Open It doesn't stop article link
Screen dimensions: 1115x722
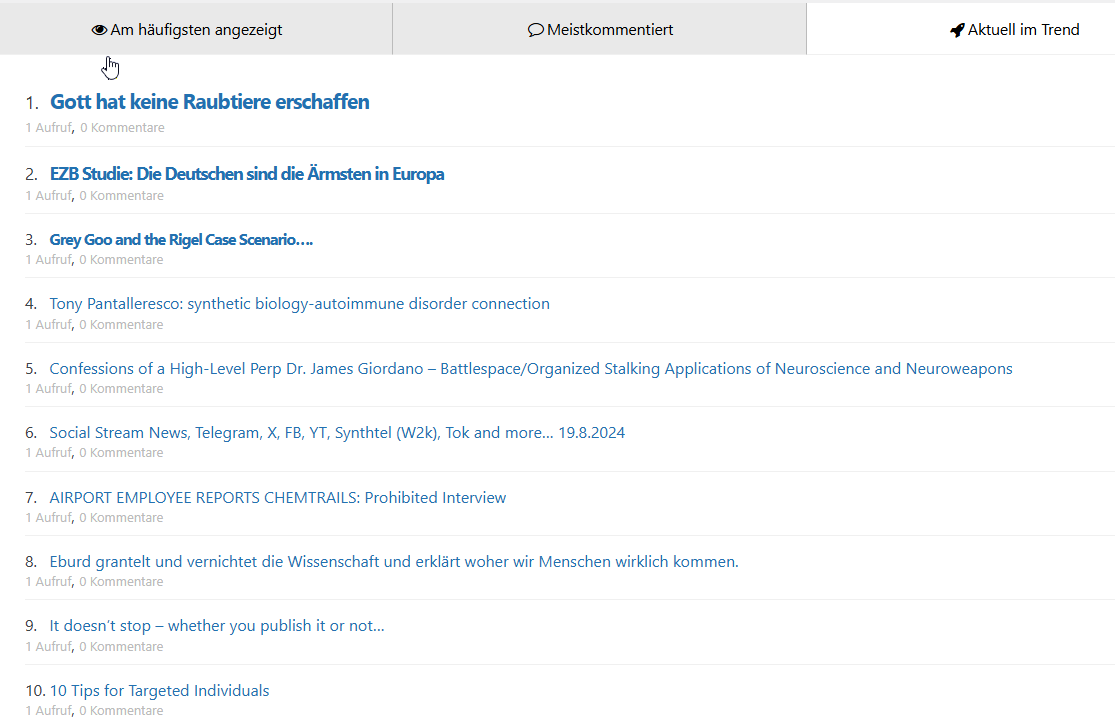tap(217, 626)
